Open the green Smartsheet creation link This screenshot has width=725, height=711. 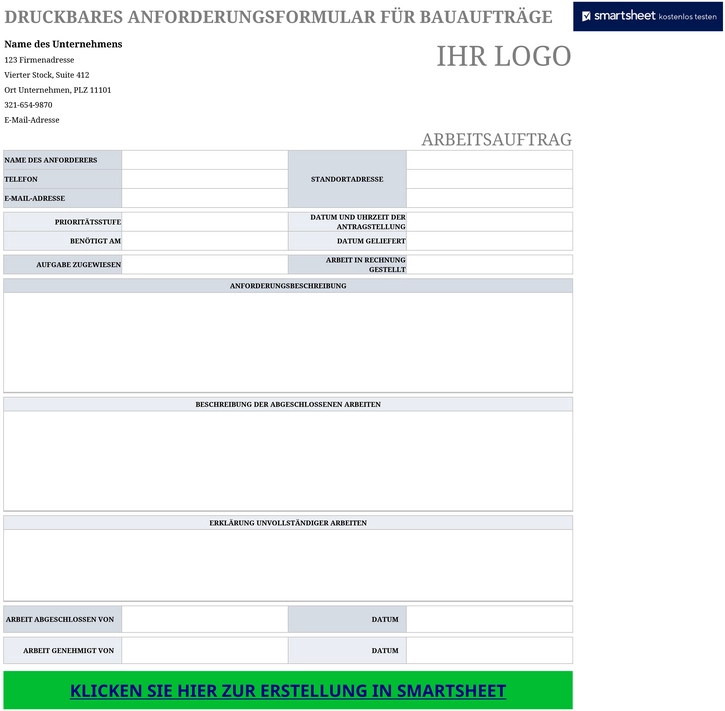point(288,690)
